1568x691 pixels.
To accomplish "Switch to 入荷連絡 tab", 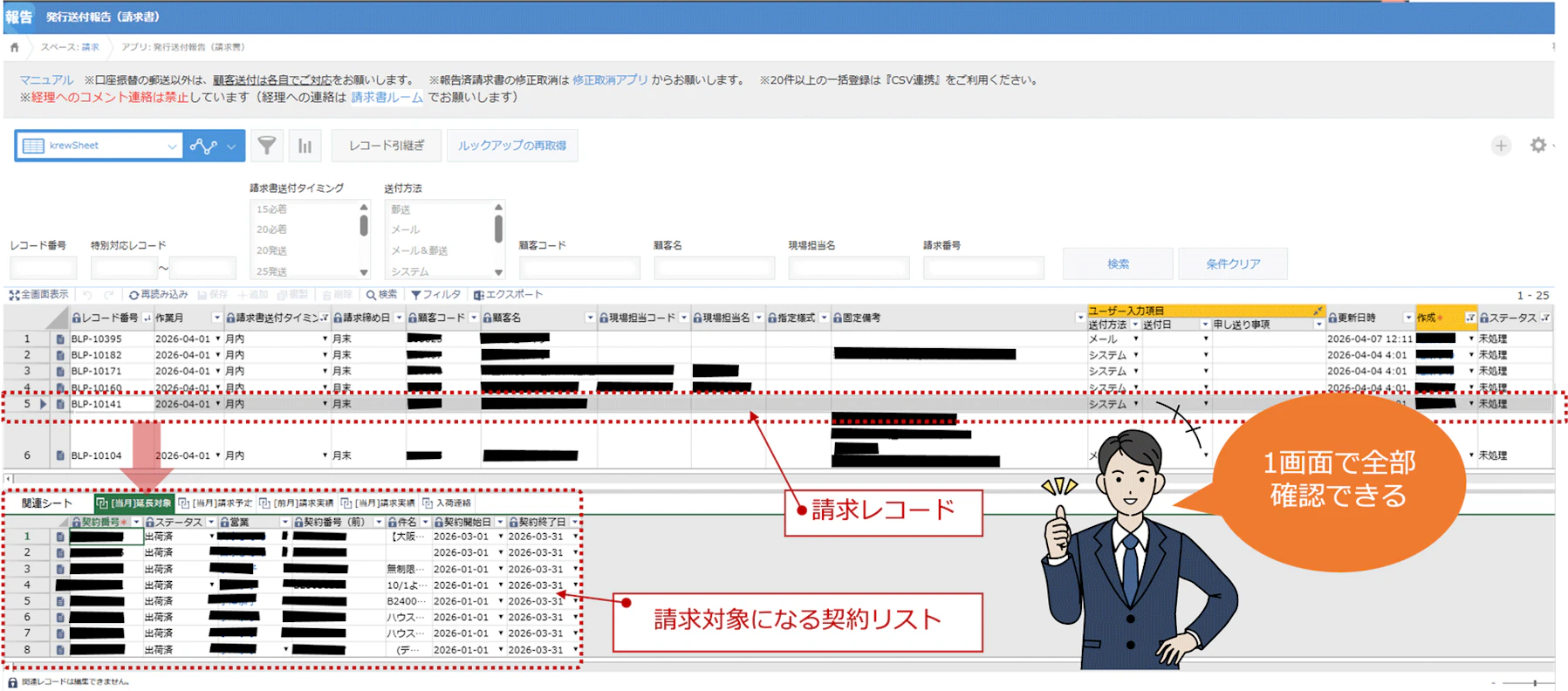I will pyautogui.click(x=447, y=503).
